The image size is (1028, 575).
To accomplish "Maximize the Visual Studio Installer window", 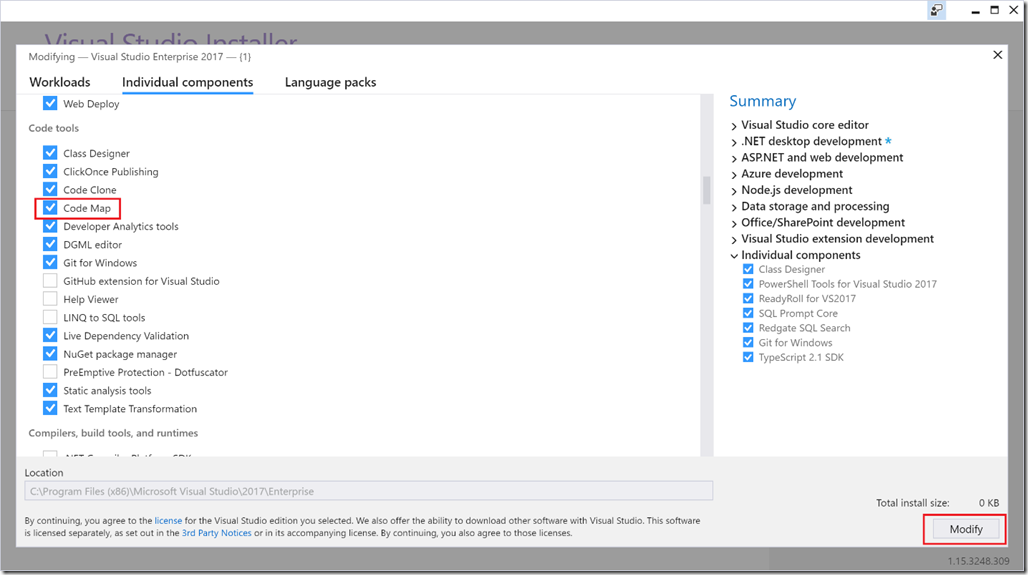I will 995,10.
